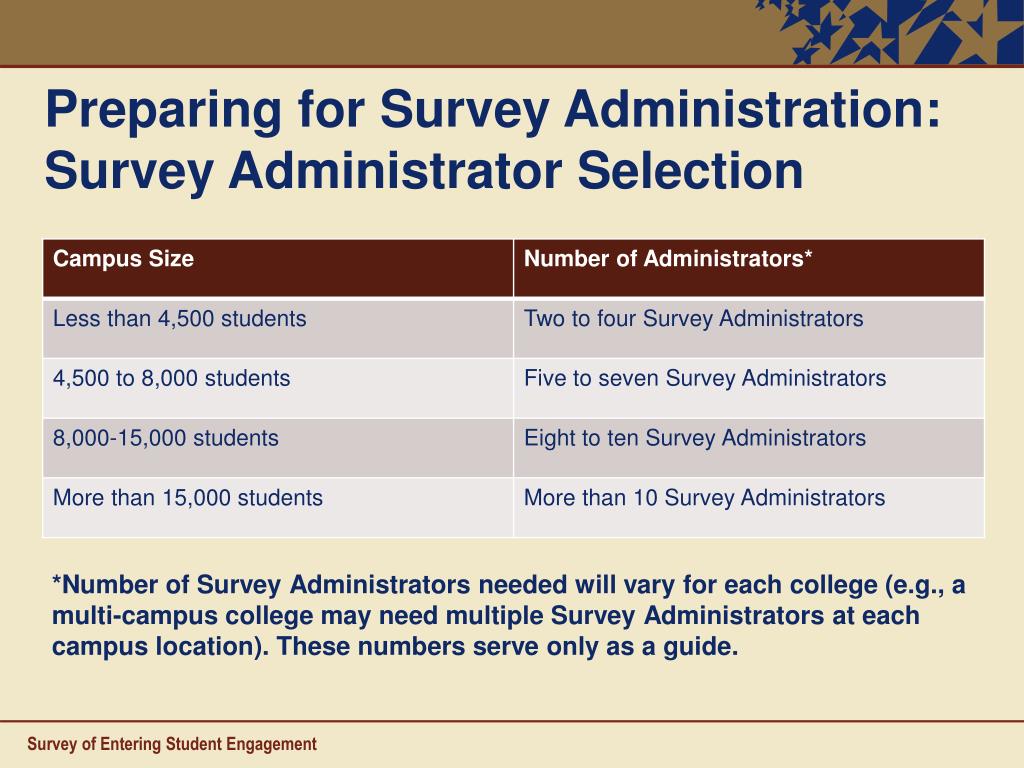Select the 'Survey Administrator Selection' subtitle line
1024x768 pixels.
[424, 171]
